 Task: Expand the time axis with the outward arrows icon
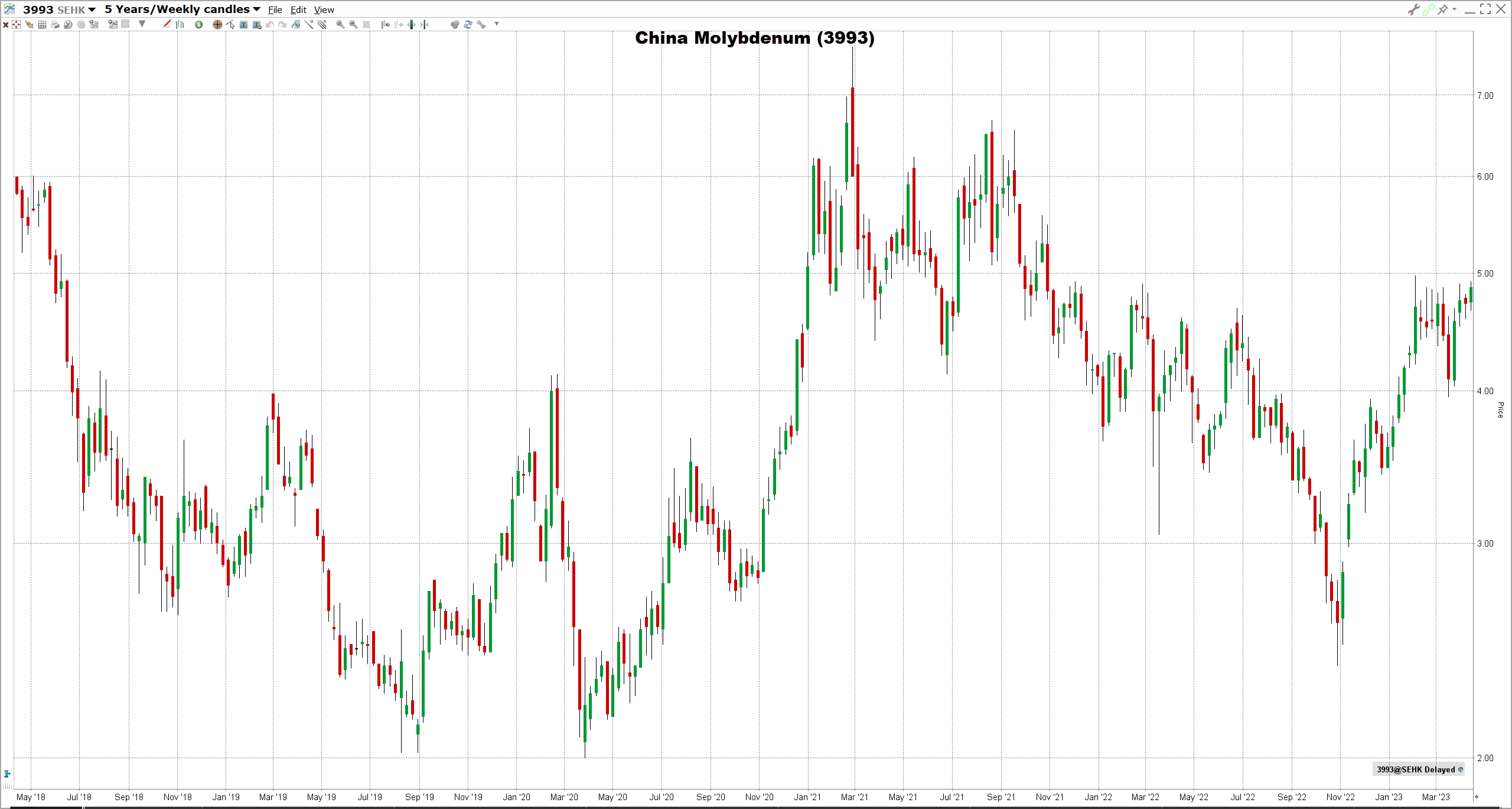412,24
